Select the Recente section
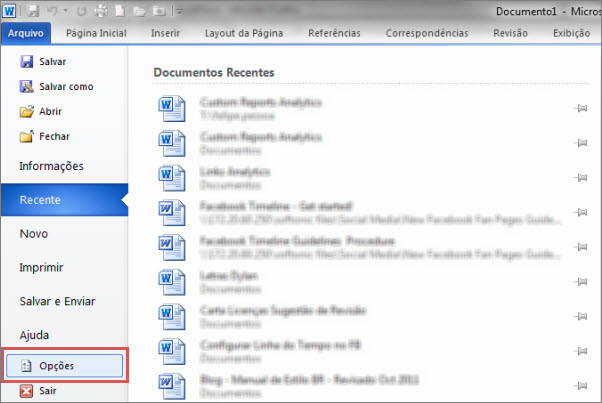The width and height of the screenshot is (602, 403). click(64, 200)
